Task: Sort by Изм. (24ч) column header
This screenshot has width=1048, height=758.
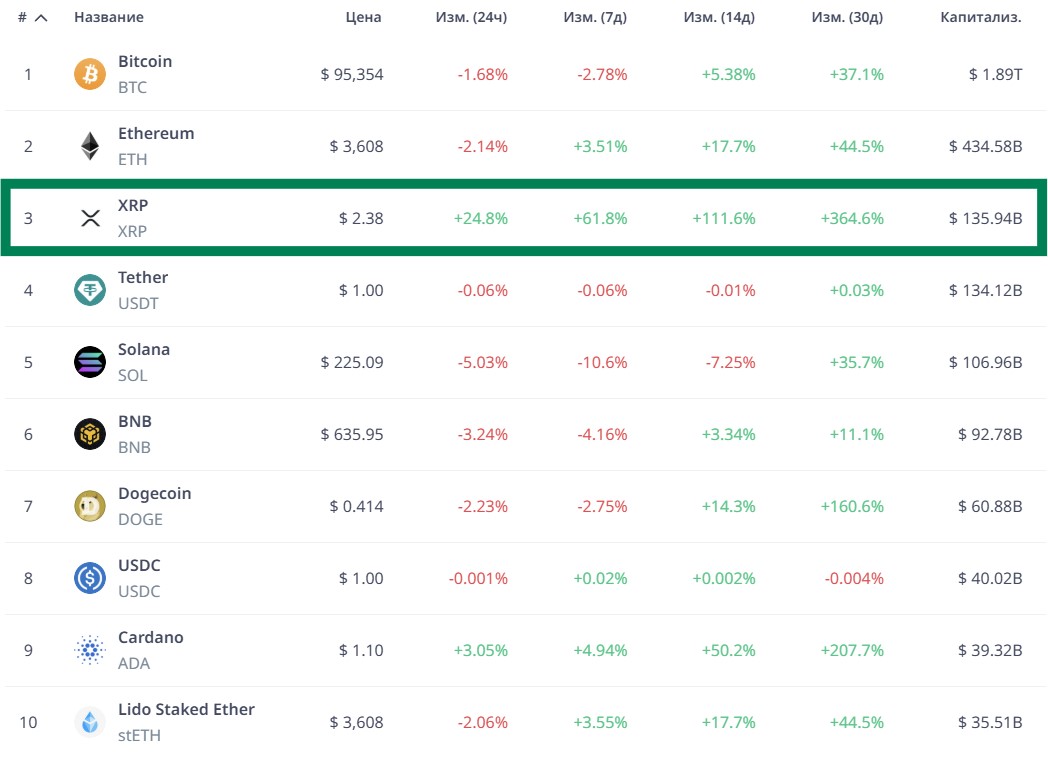Action: [471, 18]
